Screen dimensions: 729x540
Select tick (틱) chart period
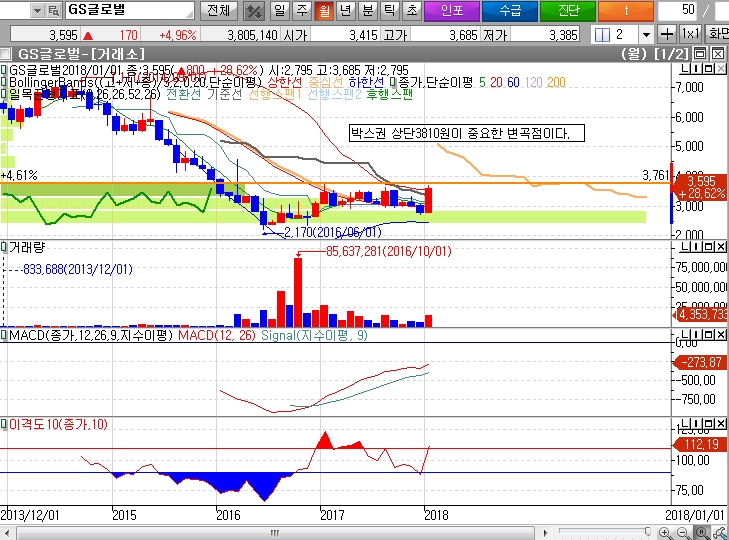[x=389, y=11]
